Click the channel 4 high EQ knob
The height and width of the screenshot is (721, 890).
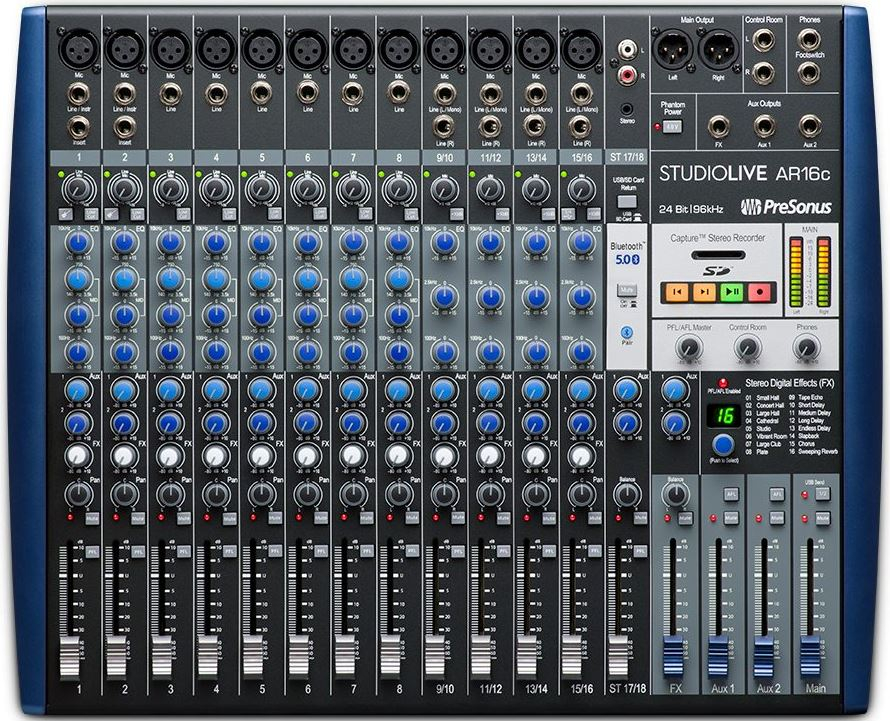pos(216,243)
